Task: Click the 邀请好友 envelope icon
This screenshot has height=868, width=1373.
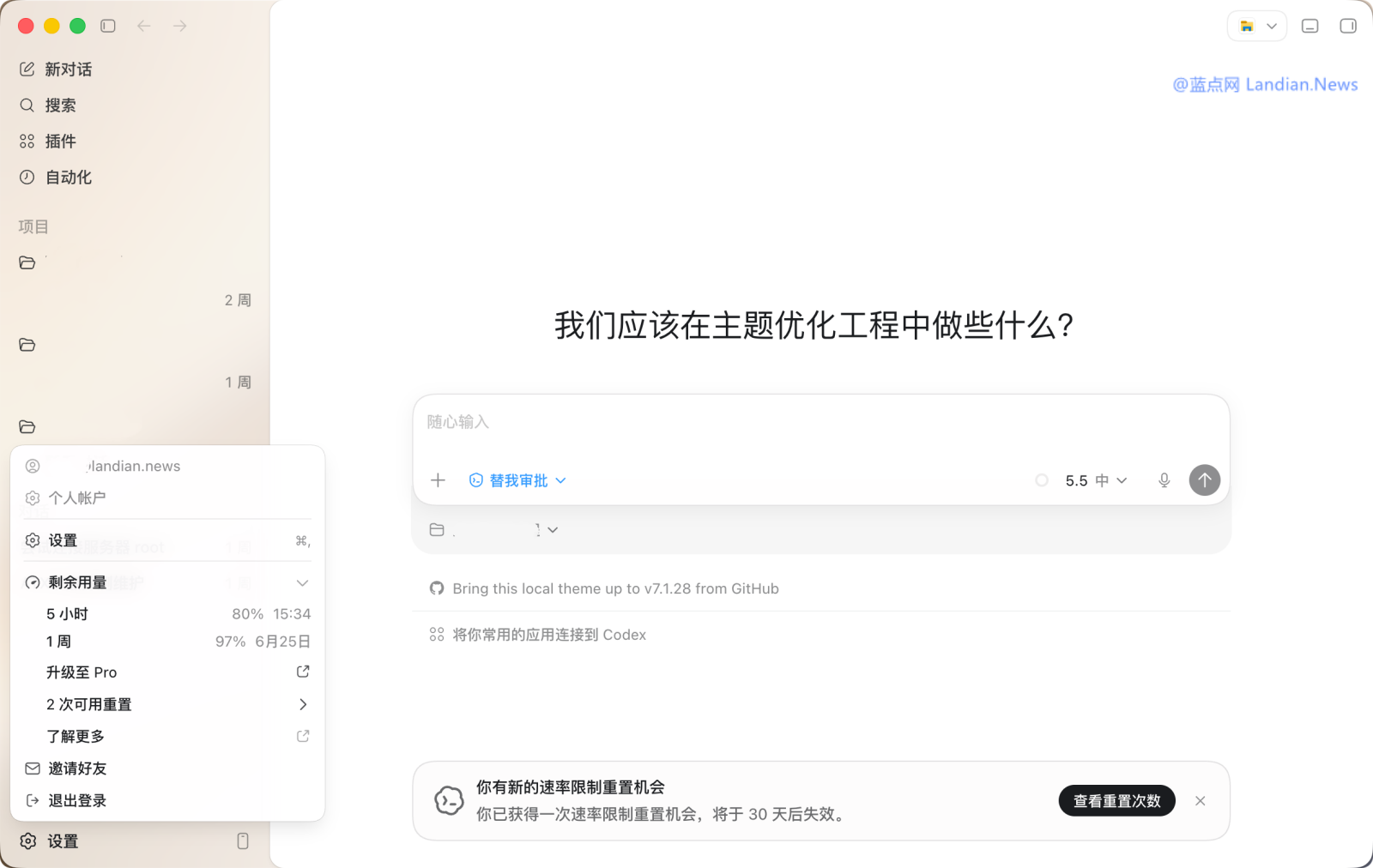Action: coord(33,769)
